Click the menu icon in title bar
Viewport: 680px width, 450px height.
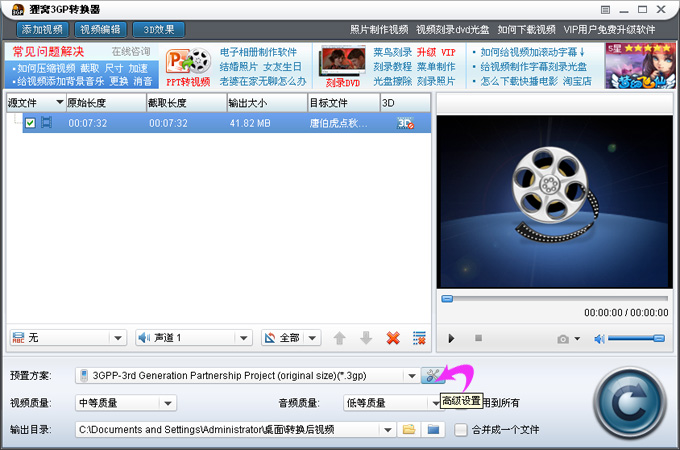click(x=605, y=10)
